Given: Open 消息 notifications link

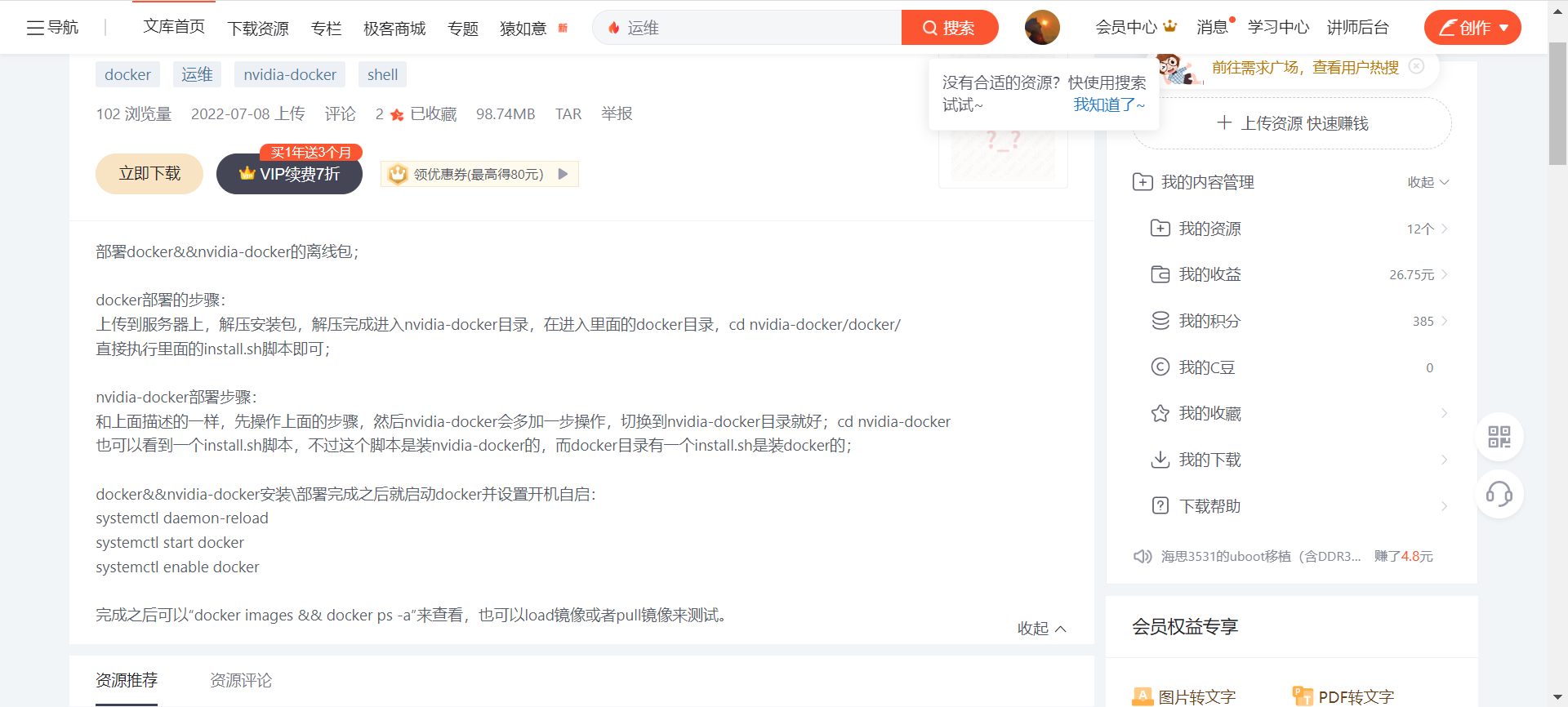Looking at the screenshot, I should click(x=1213, y=27).
